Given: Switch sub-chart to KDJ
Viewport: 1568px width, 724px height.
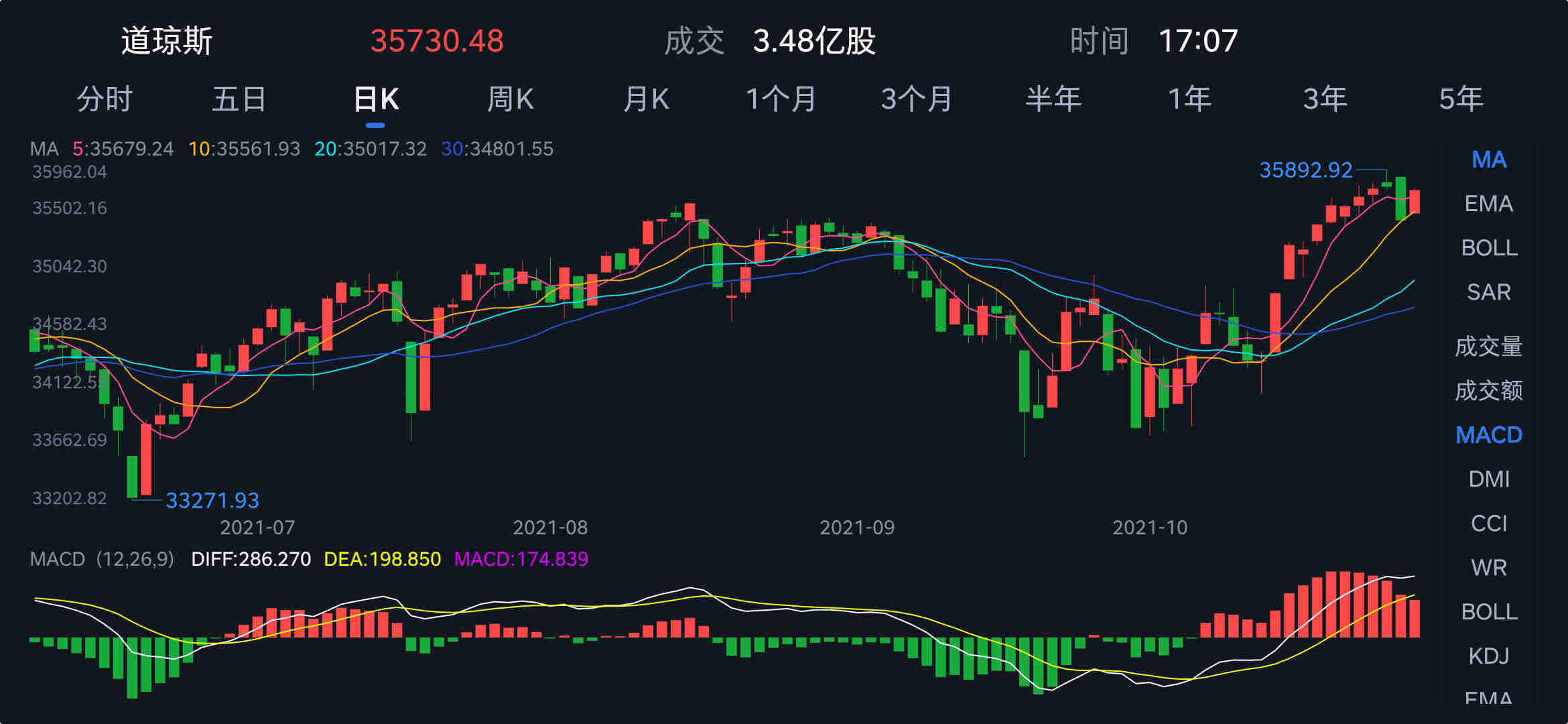Looking at the screenshot, I should coord(1489,655).
